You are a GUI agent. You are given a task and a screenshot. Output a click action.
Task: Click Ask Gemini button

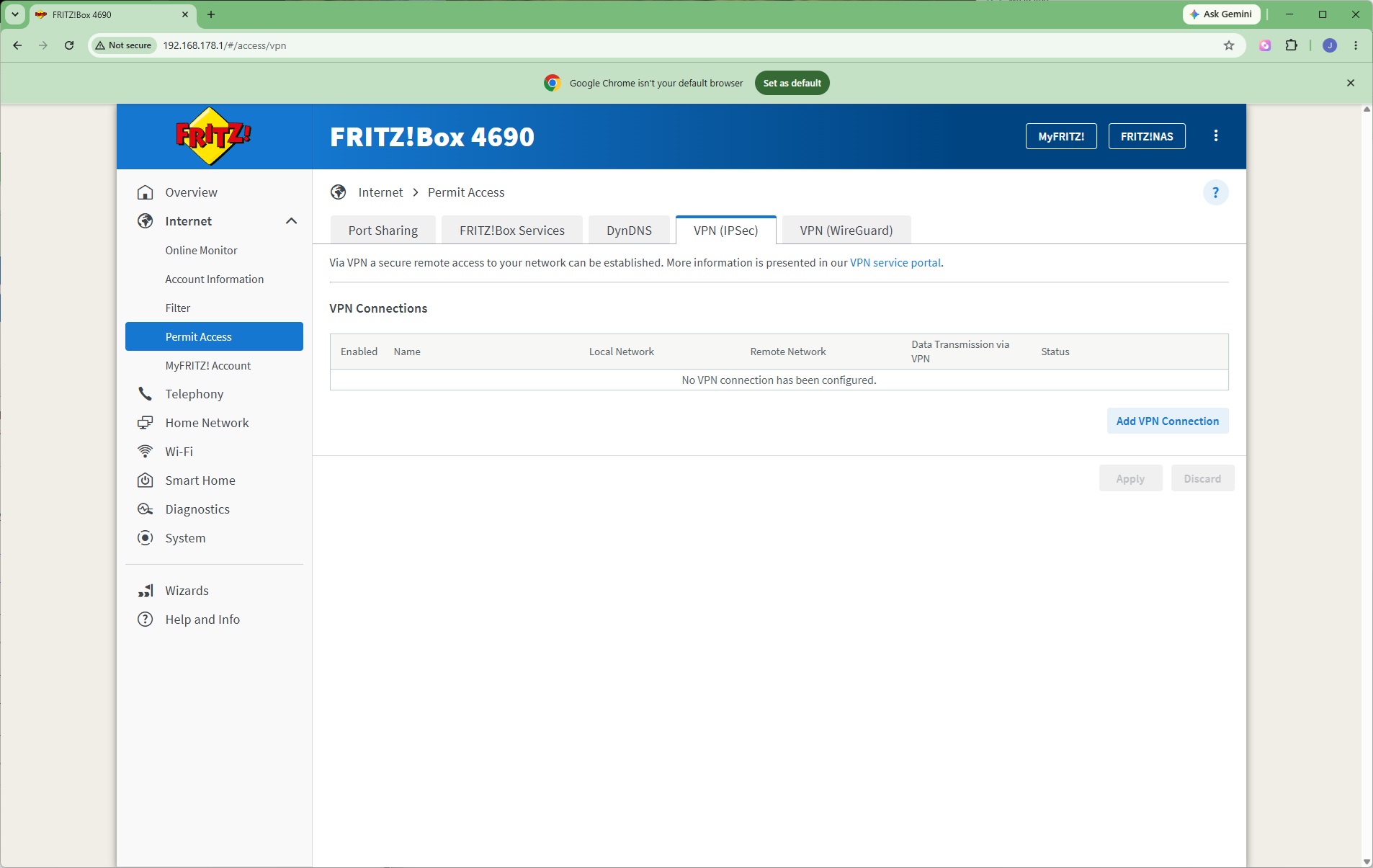coord(1222,14)
